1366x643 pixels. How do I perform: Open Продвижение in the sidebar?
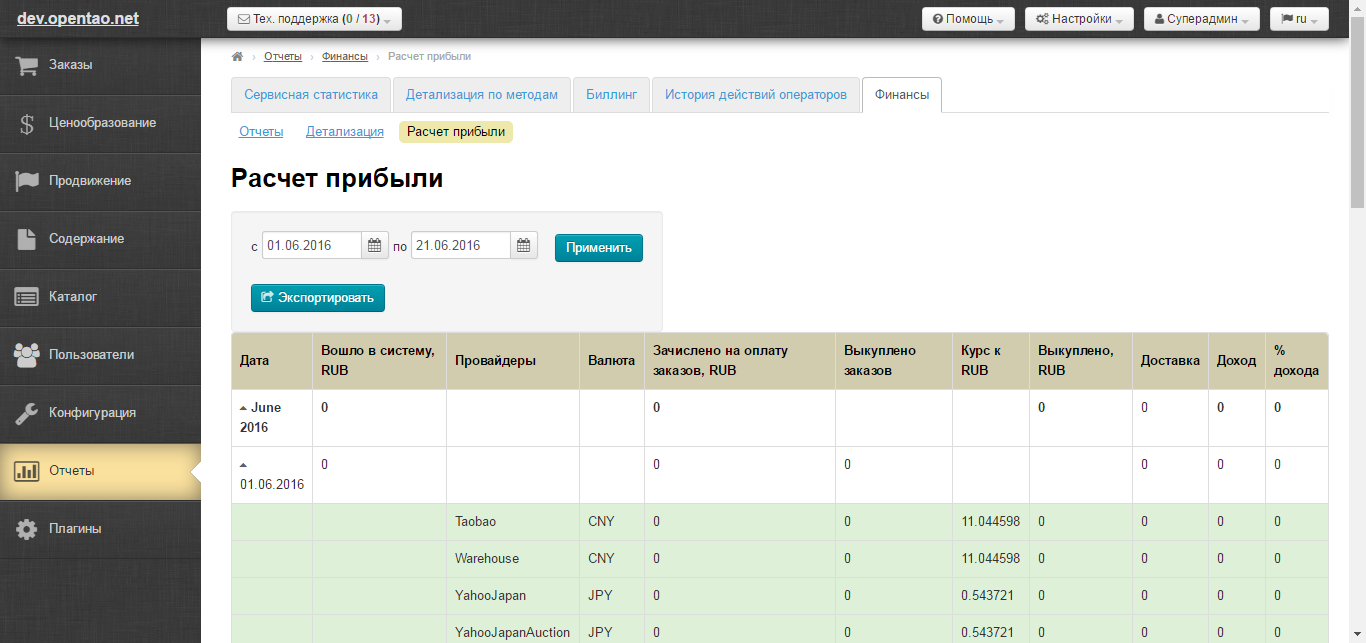point(100,181)
